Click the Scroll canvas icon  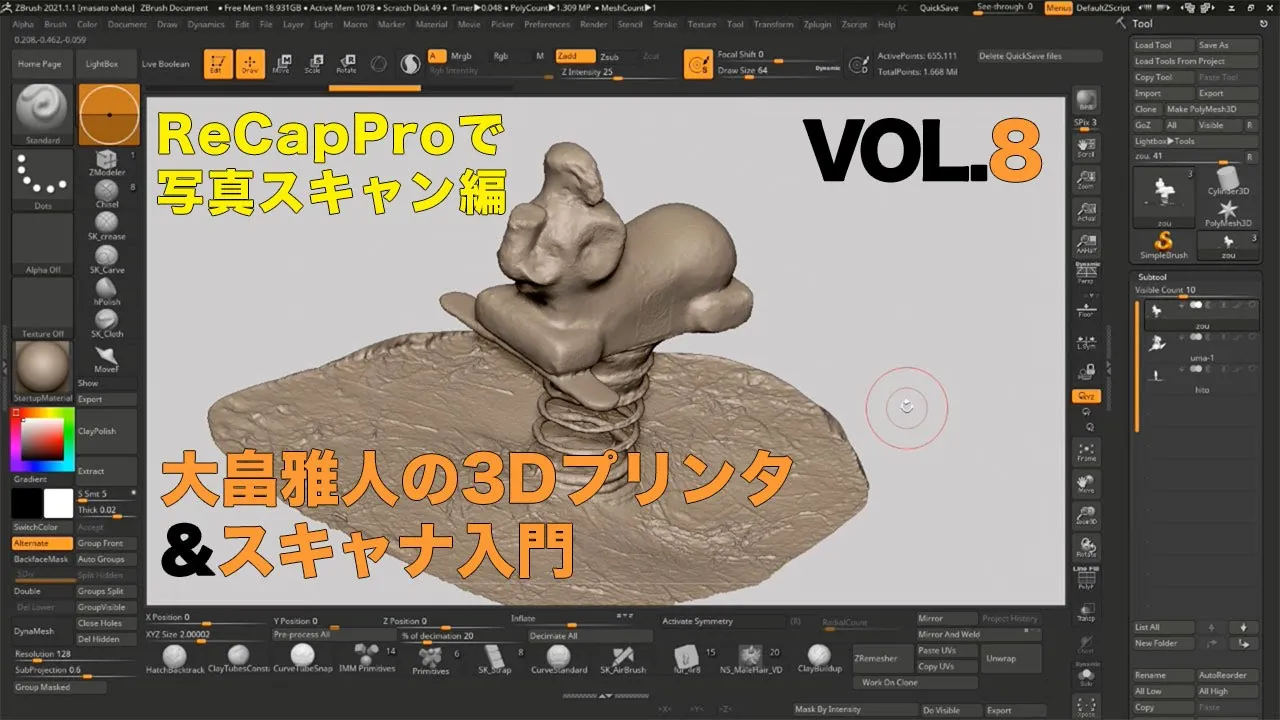point(1085,147)
